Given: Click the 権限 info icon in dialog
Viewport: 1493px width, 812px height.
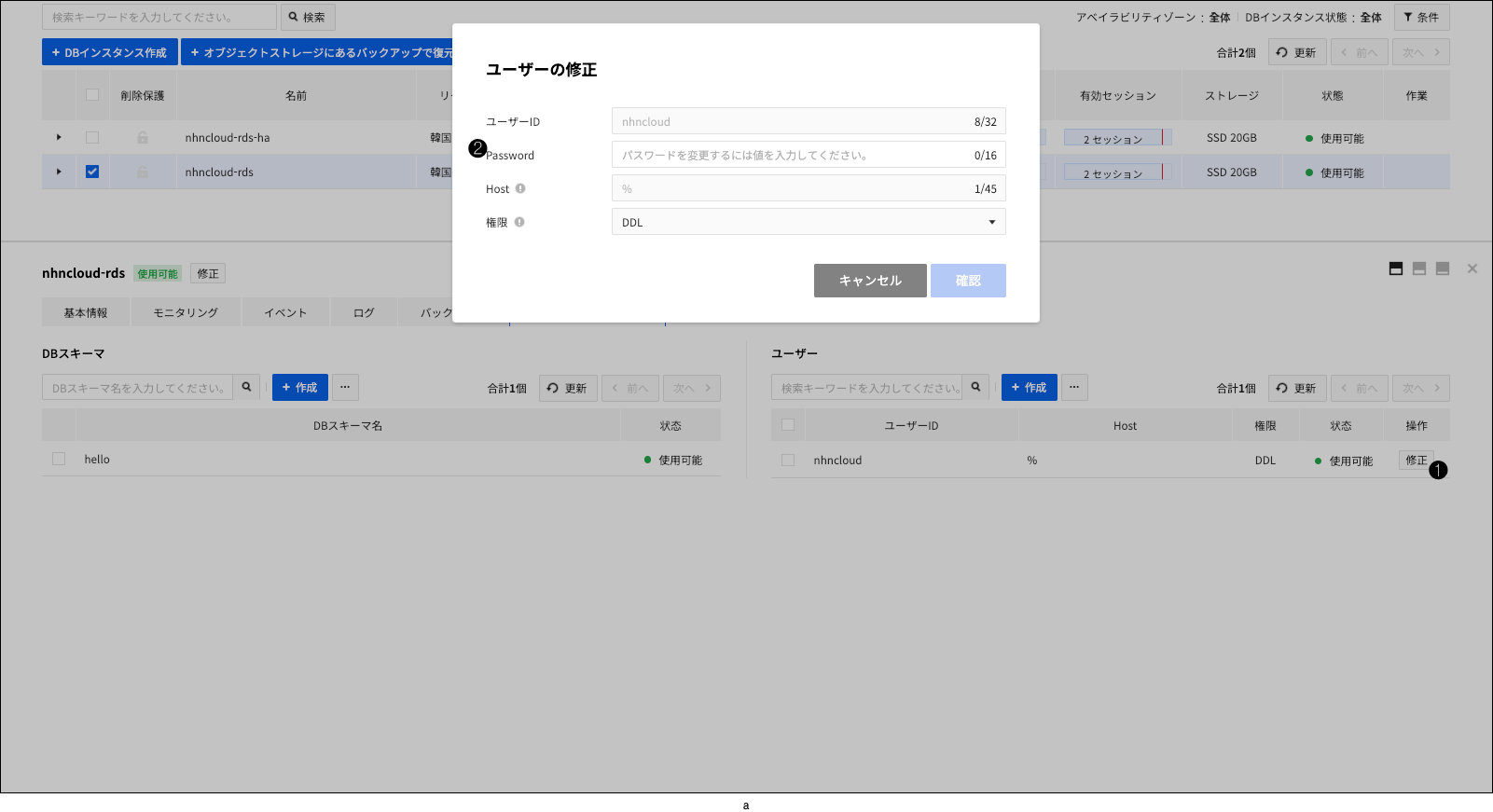Looking at the screenshot, I should pyautogui.click(x=519, y=222).
